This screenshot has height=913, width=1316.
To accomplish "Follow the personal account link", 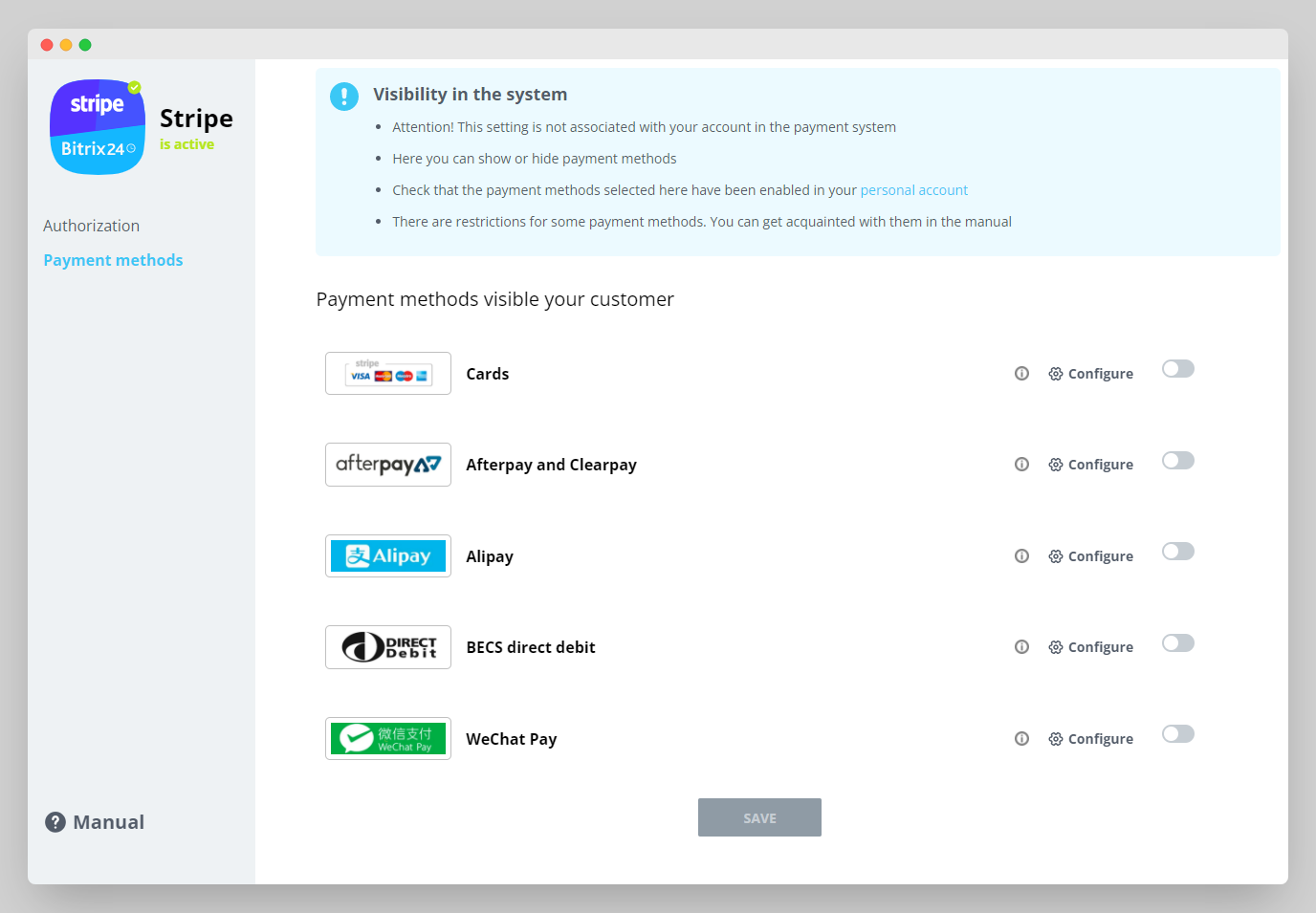I will (913, 190).
